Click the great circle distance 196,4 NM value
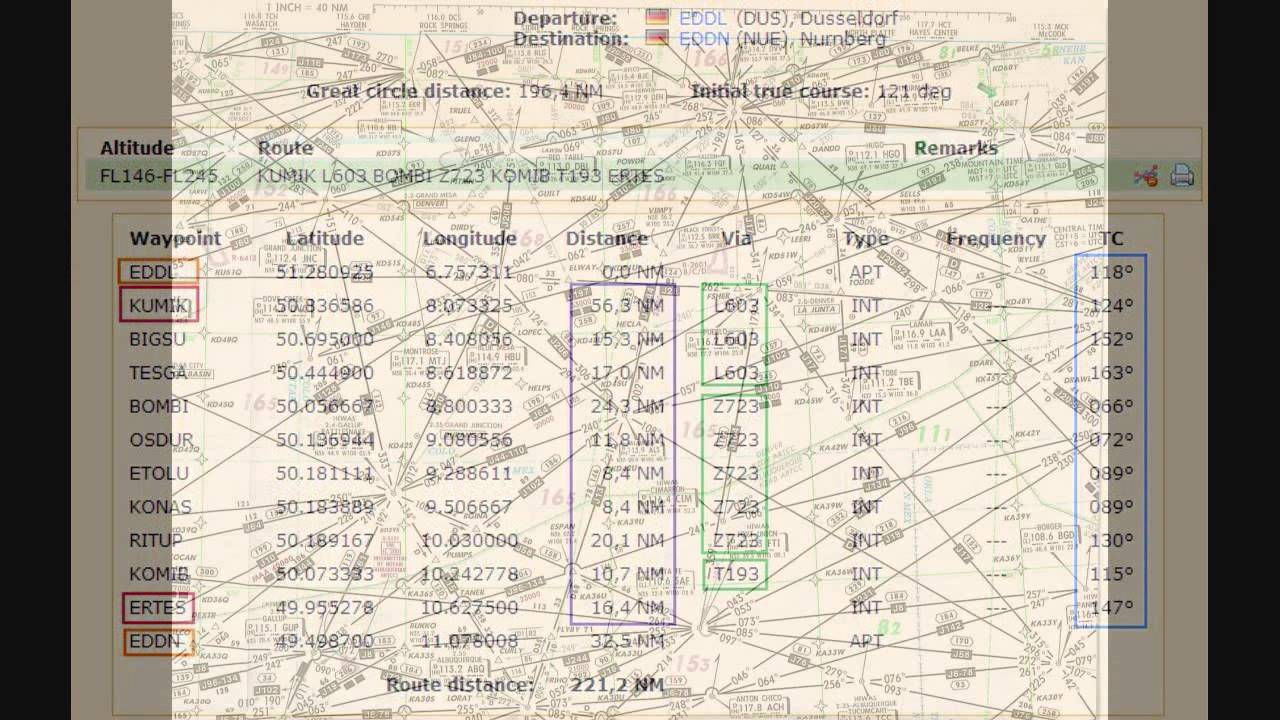Image resolution: width=1280 pixels, height=720 pixels. 560,91
